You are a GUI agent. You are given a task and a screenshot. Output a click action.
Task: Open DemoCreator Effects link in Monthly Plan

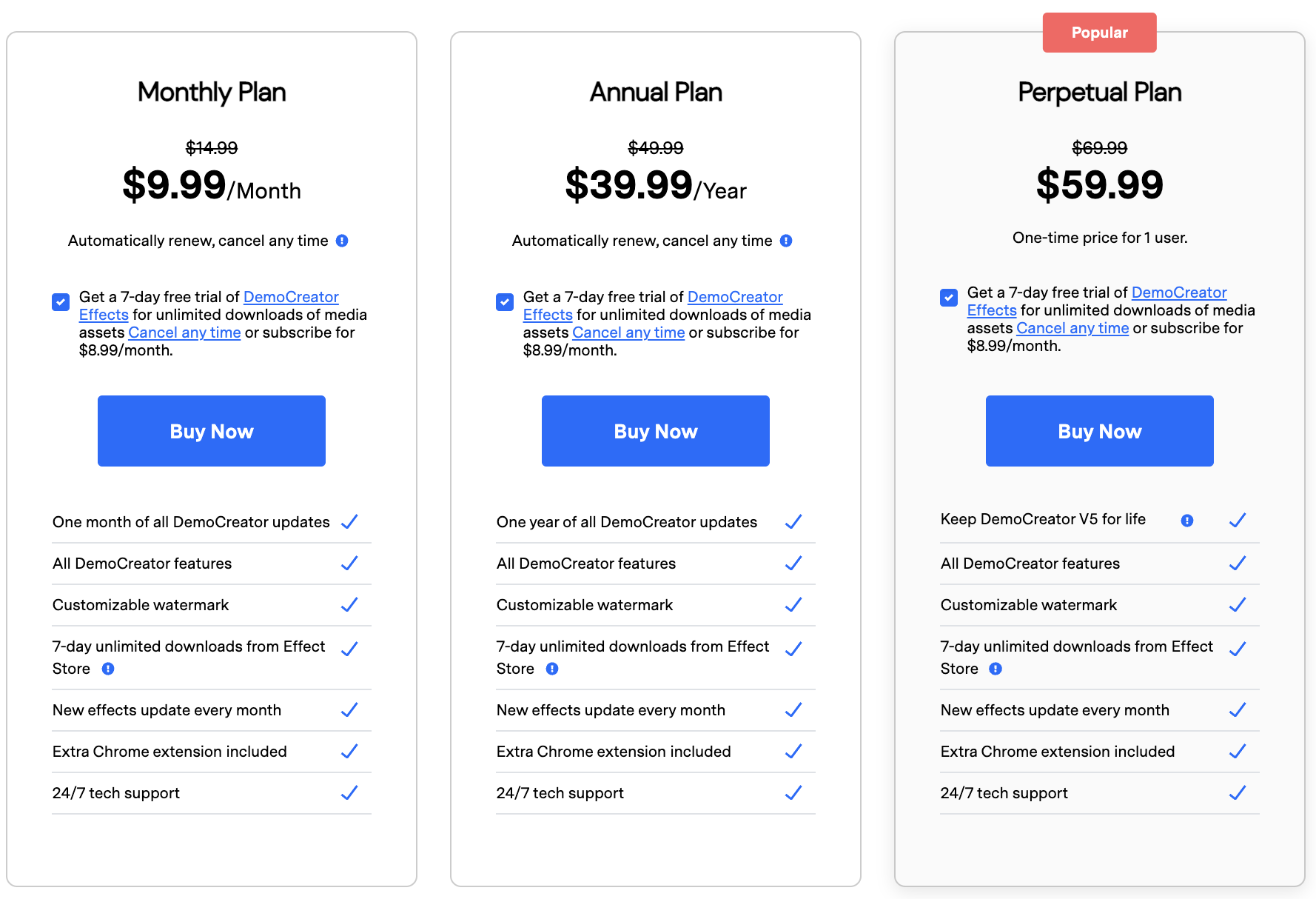tap(290, 297)
